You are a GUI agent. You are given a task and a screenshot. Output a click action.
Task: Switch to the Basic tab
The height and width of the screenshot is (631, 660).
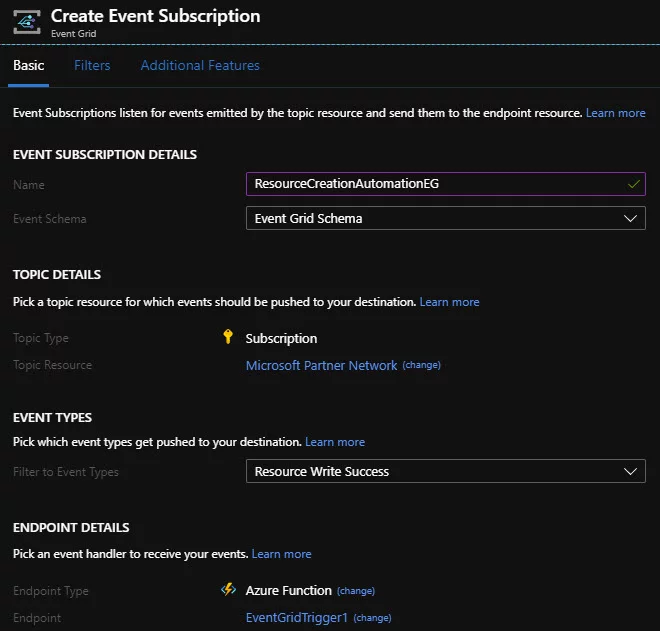pyautogui.click(x=28, y=66)
